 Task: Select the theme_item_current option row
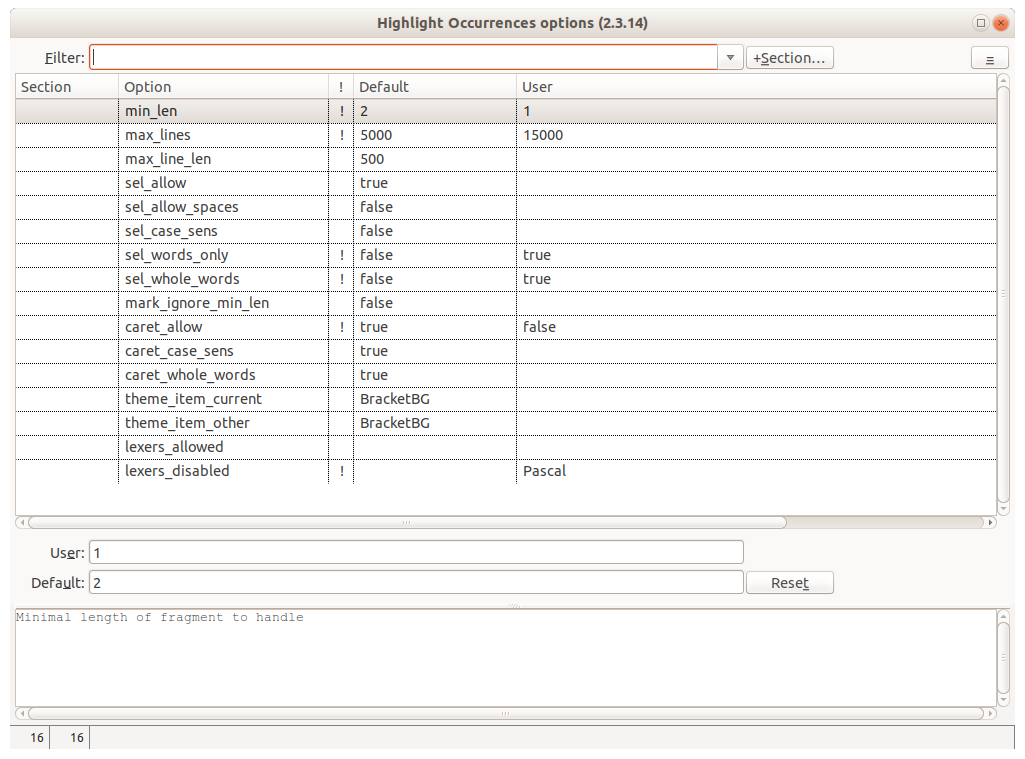(x=506, y=399)
